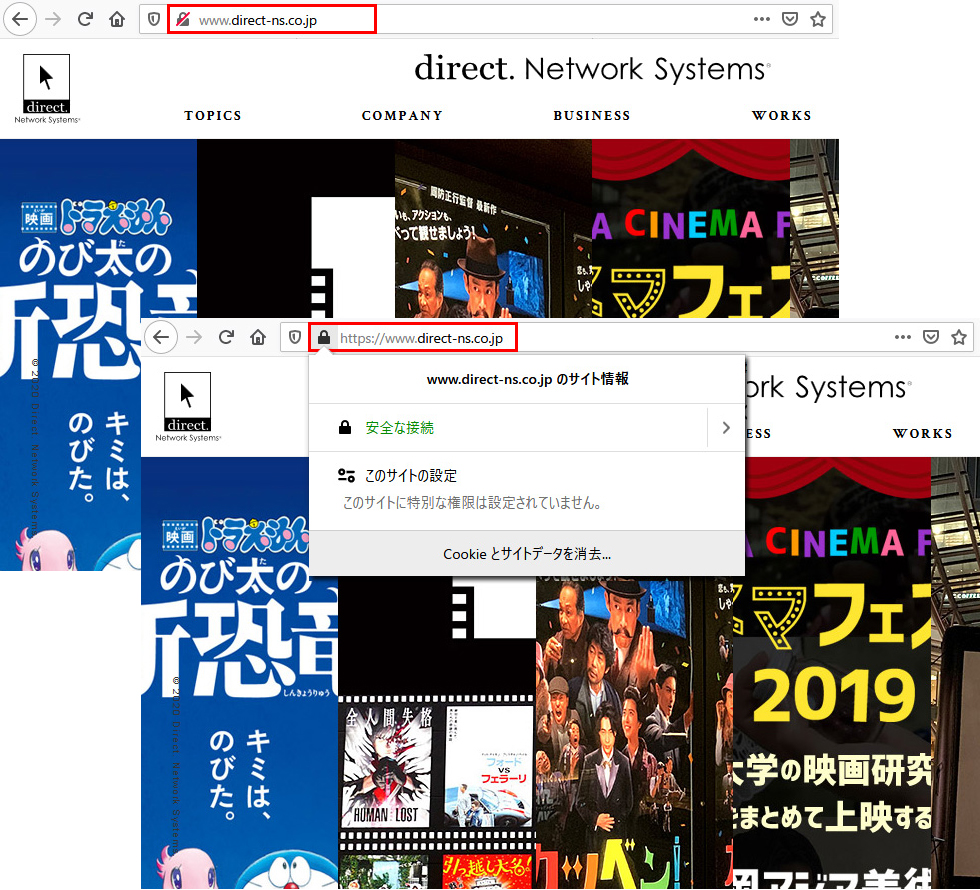Viewport: 980px width, 890px height.
Task: Open the TOPICS menu item
Action: click(x=212, y=116)
